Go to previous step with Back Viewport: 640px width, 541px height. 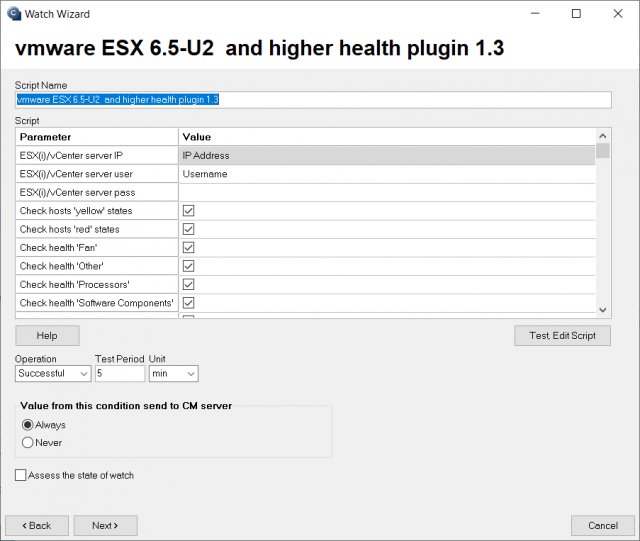(37, 525)
